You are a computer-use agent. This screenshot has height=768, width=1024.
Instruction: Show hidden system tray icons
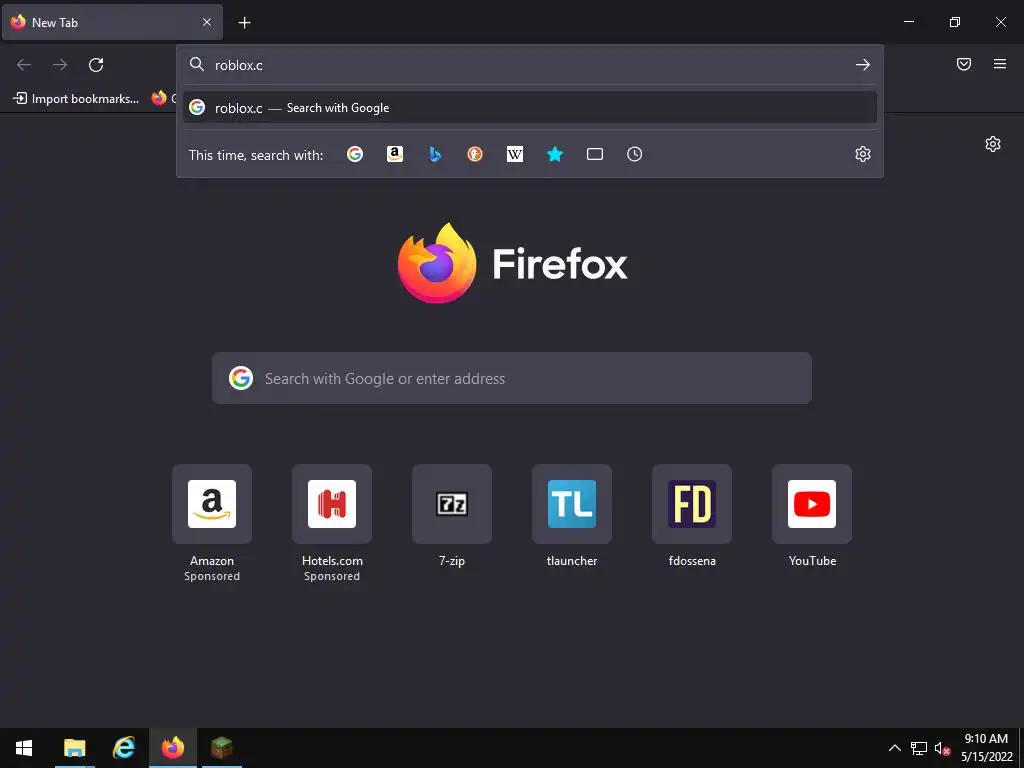tap(895, 748)
